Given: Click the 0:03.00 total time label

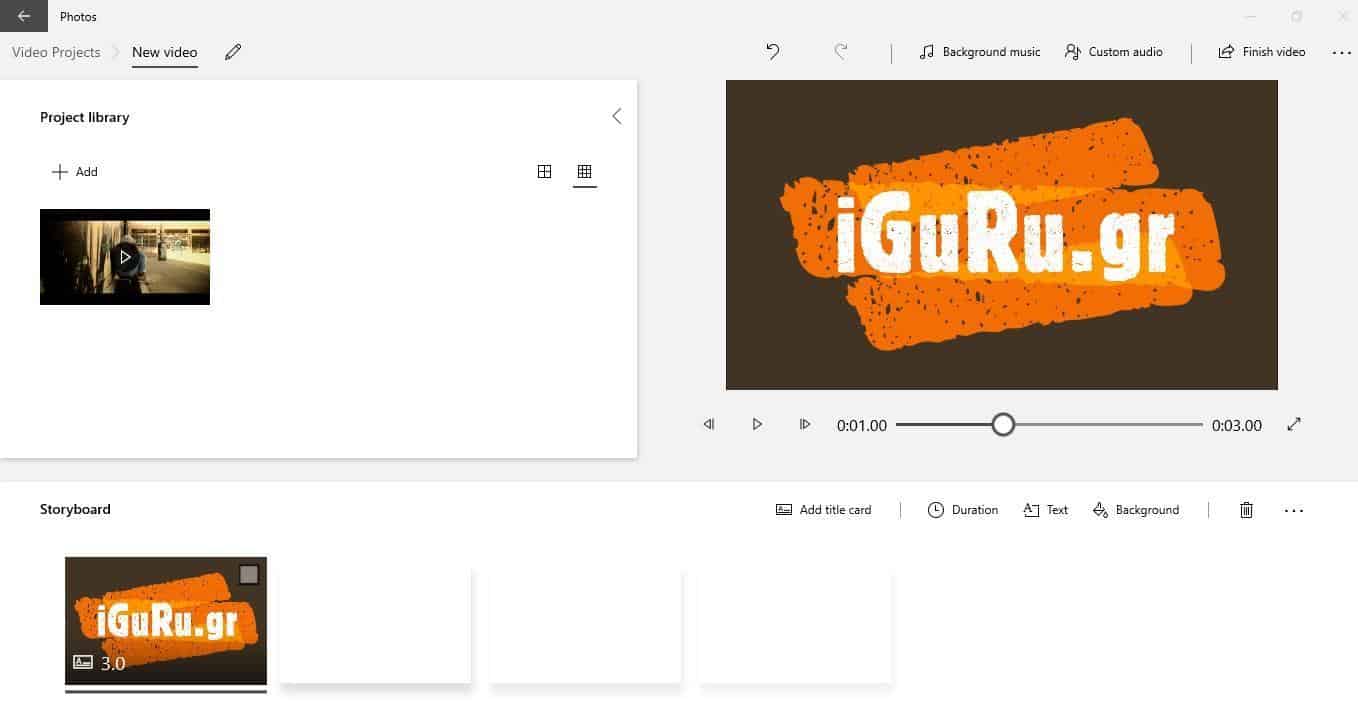Looking at the screenshot, I should point(1237,425).
